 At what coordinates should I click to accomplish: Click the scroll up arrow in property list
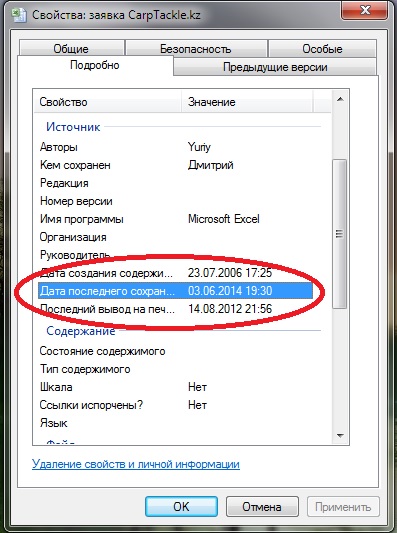coord(340,100)
